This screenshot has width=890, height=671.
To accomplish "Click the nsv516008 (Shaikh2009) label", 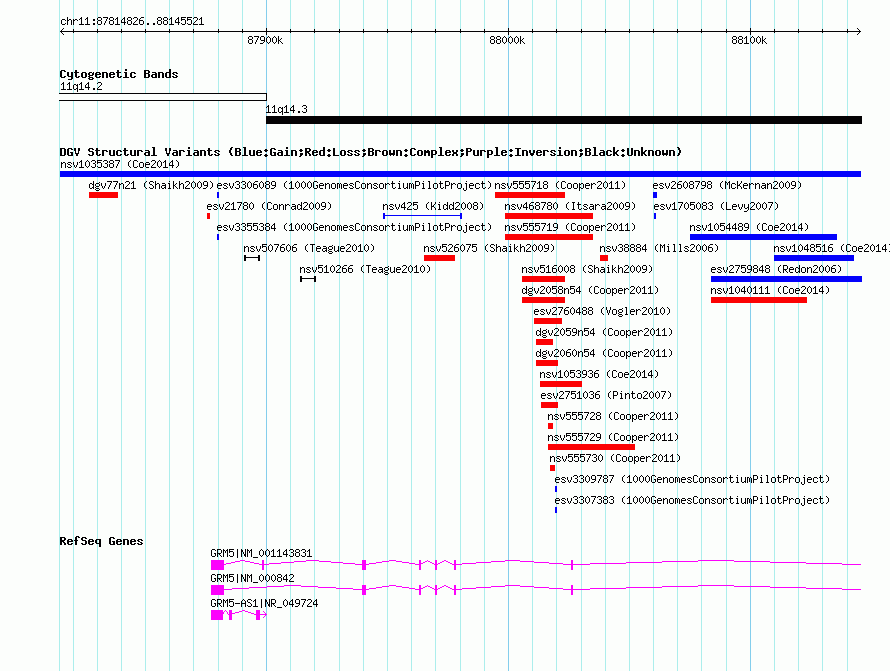I will click(587, 269).
